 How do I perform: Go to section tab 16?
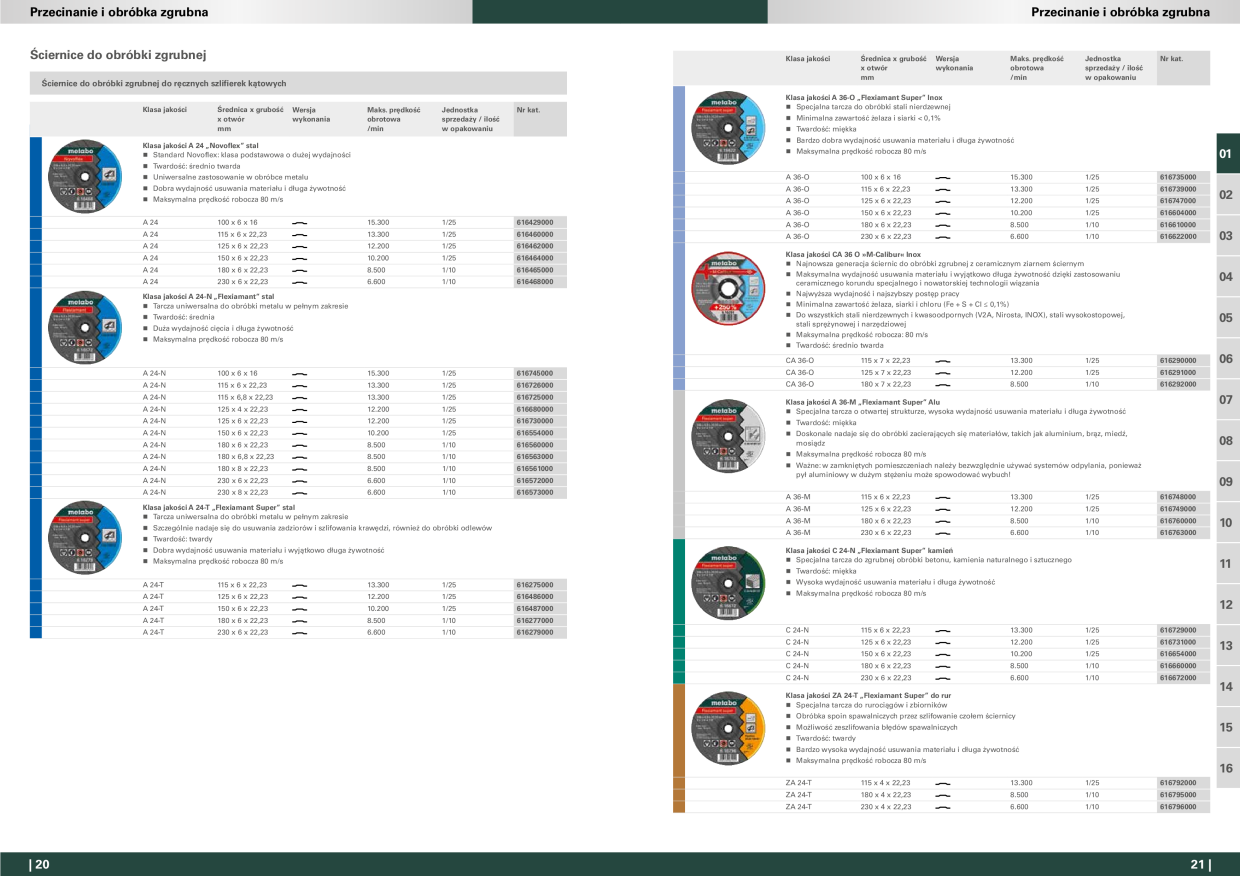point(1227,769)
